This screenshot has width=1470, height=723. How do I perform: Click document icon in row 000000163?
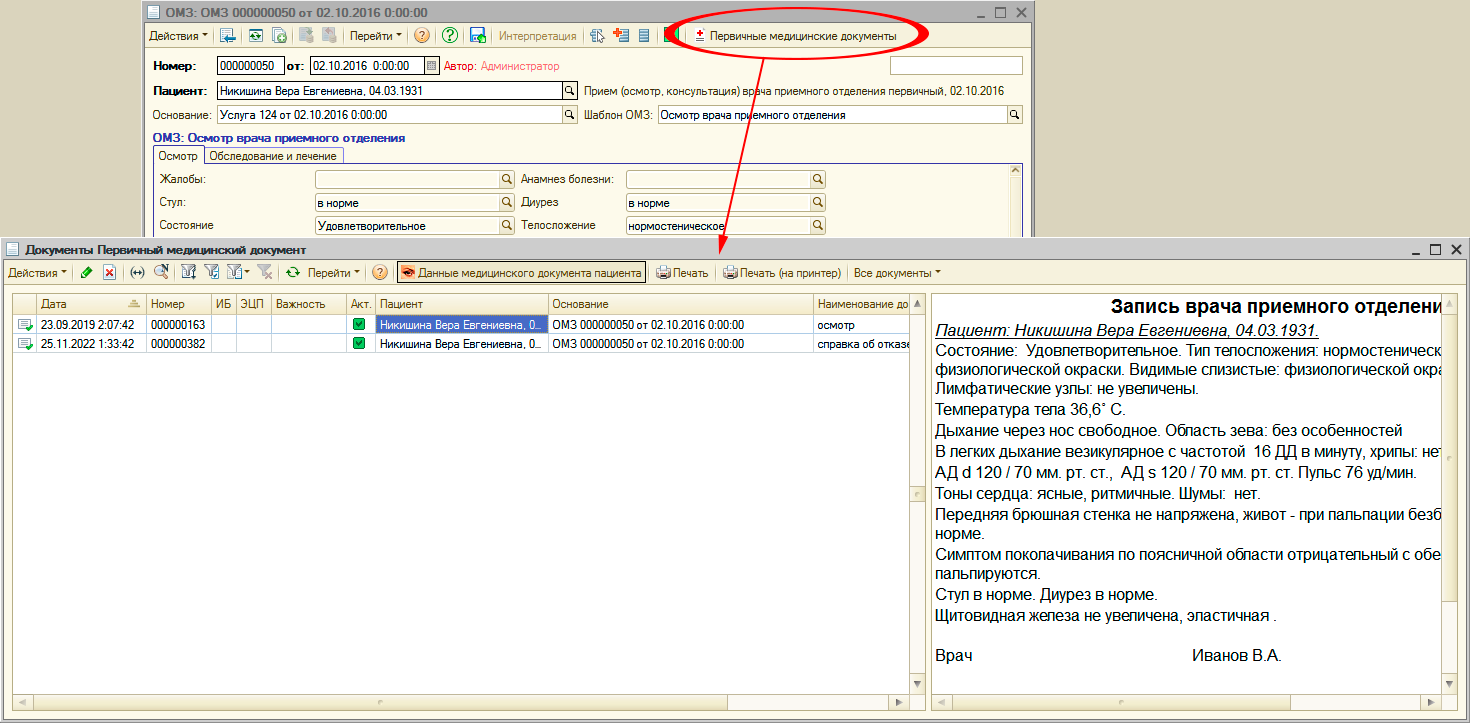[x=24, y=324]
